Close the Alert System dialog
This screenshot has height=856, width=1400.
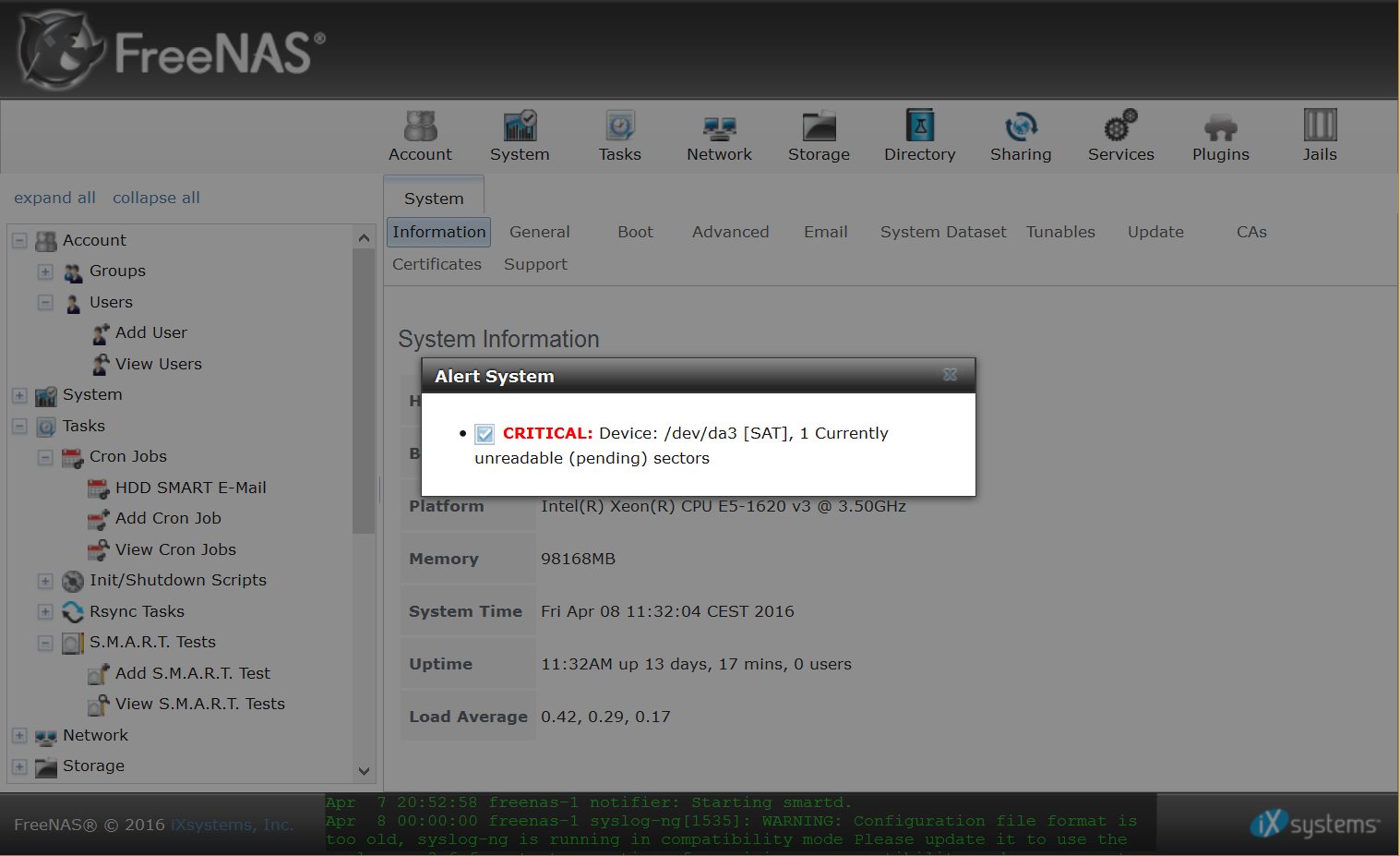tap(950, 375)
